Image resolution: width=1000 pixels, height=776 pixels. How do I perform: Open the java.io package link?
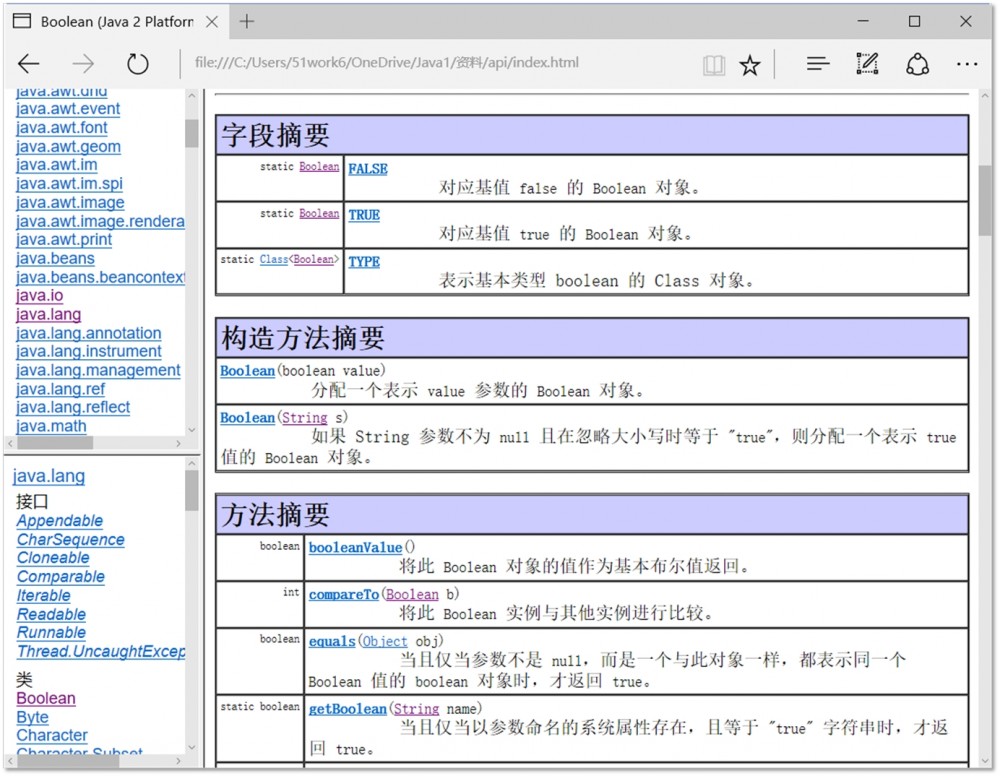[38, 295]
